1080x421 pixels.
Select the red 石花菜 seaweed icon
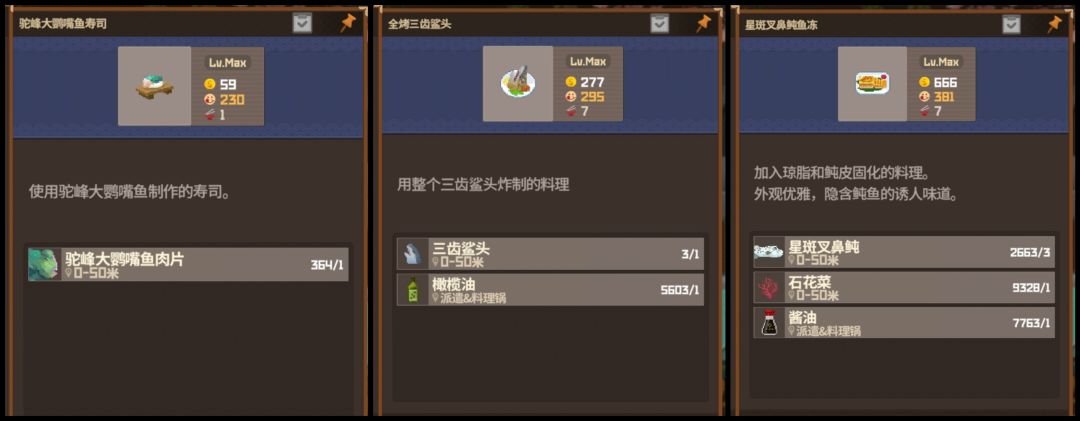769,287
